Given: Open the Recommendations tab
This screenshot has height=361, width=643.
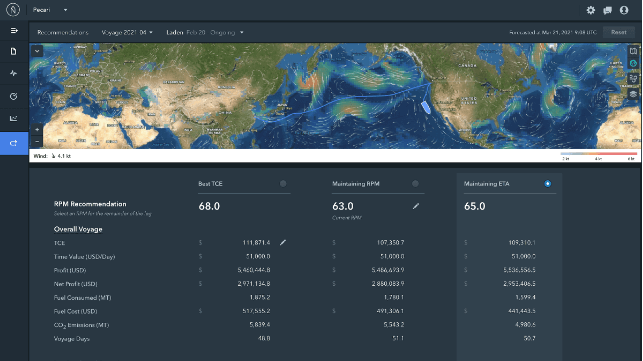Looking at the screenshot, I should click(63, 32).
